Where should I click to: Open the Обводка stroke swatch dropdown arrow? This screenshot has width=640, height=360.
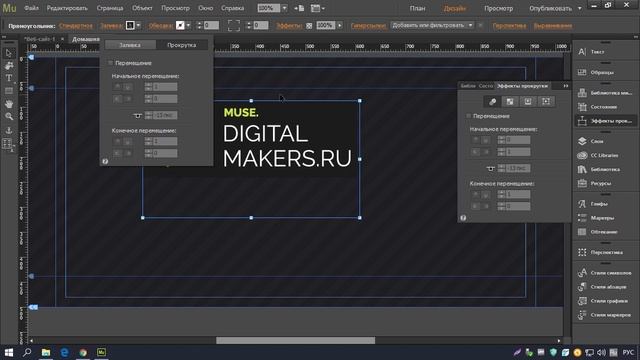click(x=188, y=25)
